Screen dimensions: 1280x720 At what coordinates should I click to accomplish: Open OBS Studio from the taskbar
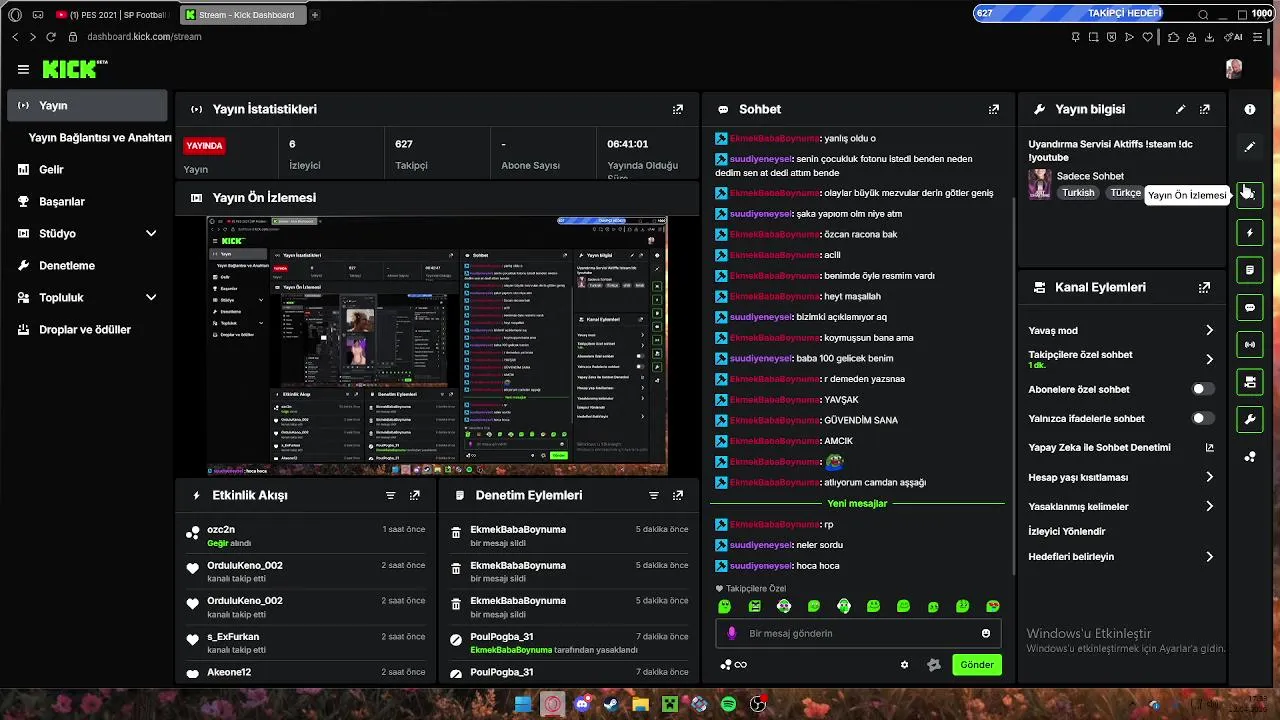click(x=758, y=705)
